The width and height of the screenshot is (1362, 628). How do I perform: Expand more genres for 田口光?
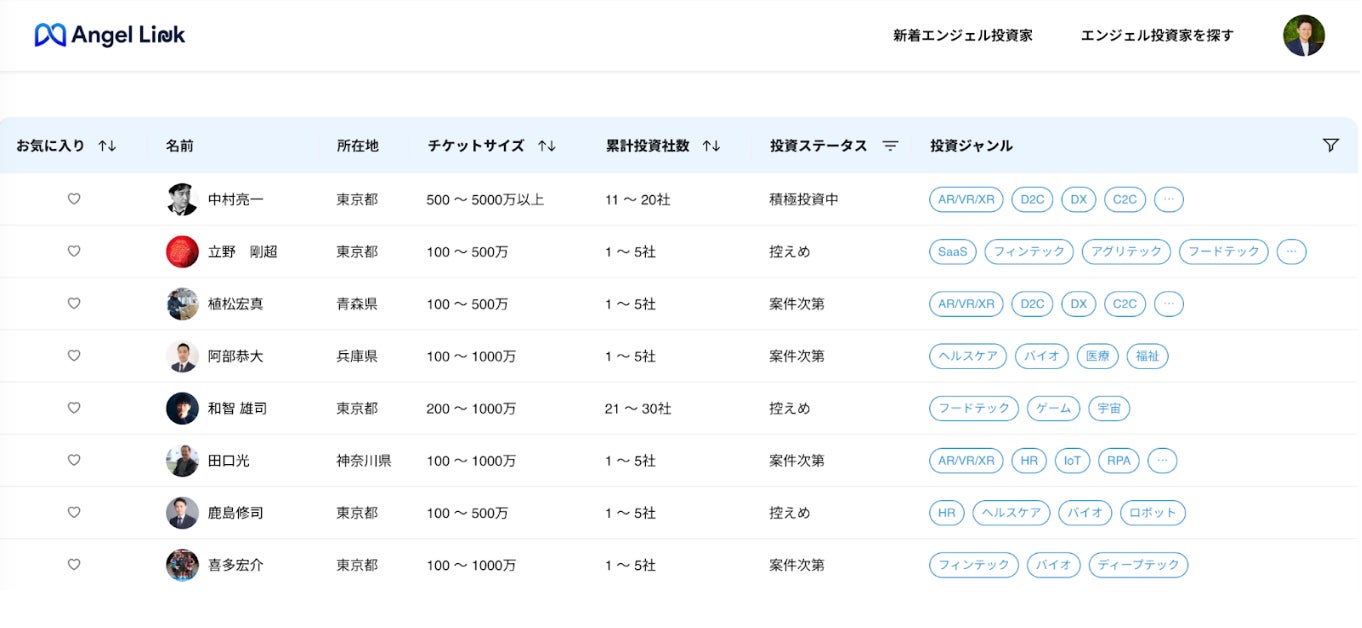pos(1161,461)
